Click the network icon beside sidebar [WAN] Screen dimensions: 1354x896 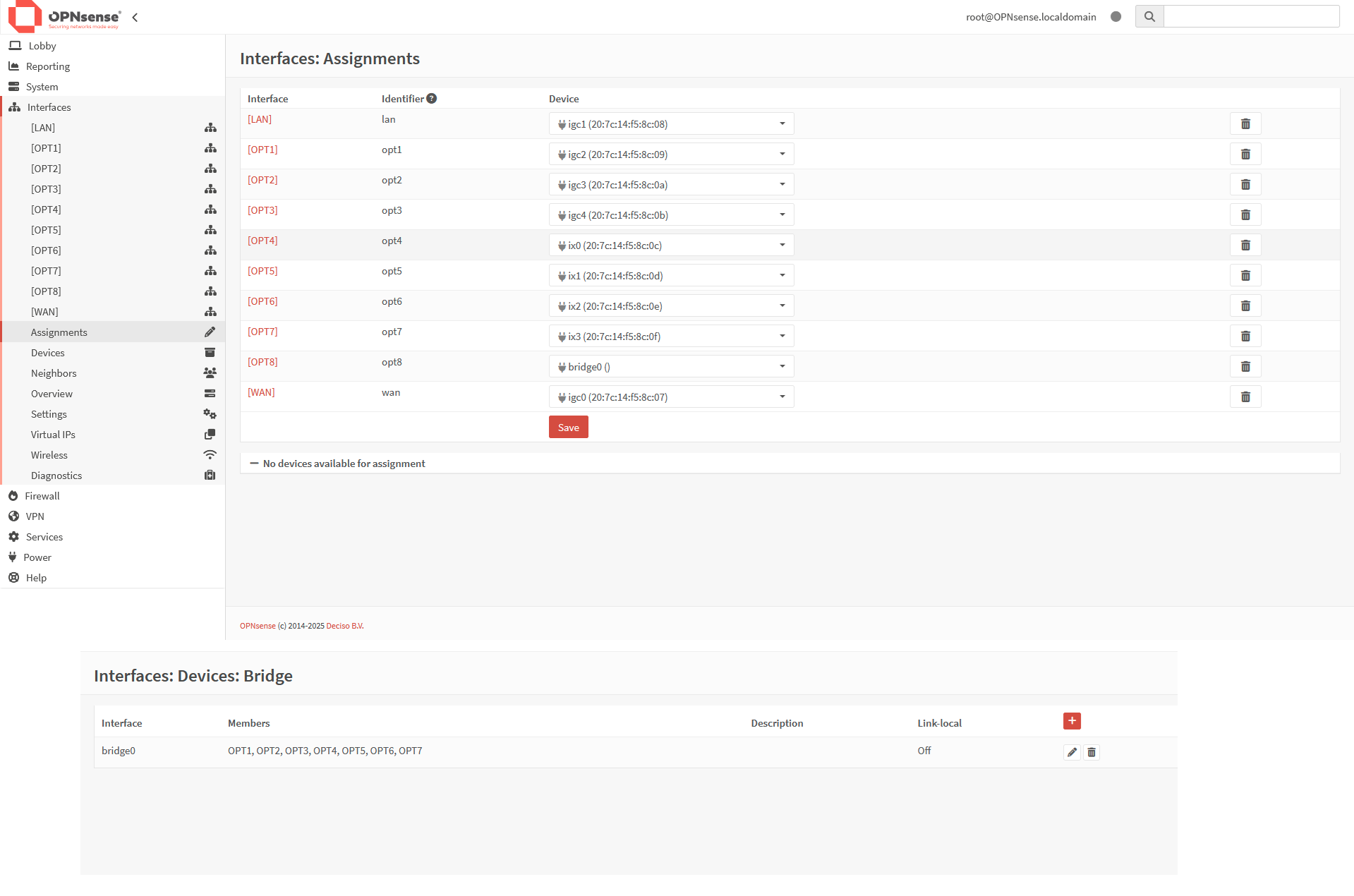pos(210,312)
